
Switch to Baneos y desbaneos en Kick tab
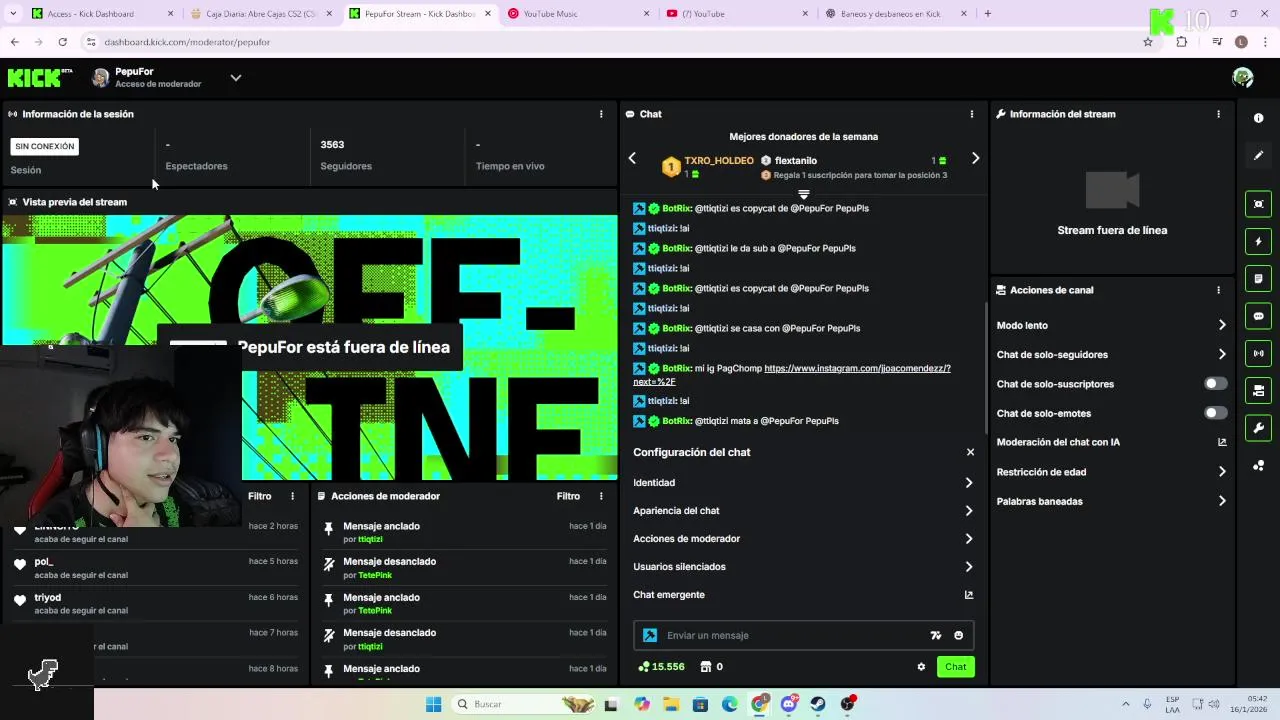pyautogui.click(x=895, y=14)
